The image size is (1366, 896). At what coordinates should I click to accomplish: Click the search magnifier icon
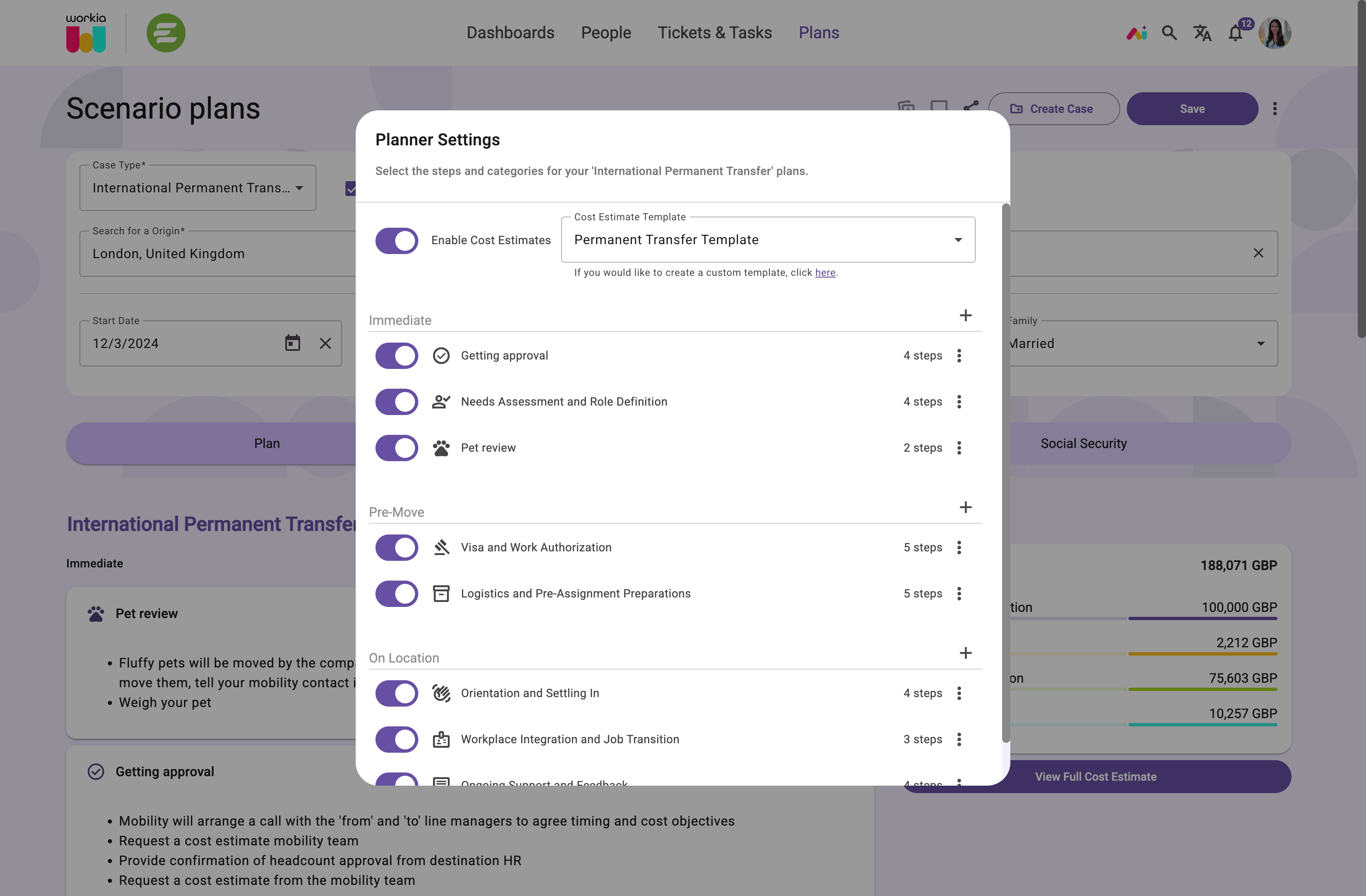pos(1169,33)
